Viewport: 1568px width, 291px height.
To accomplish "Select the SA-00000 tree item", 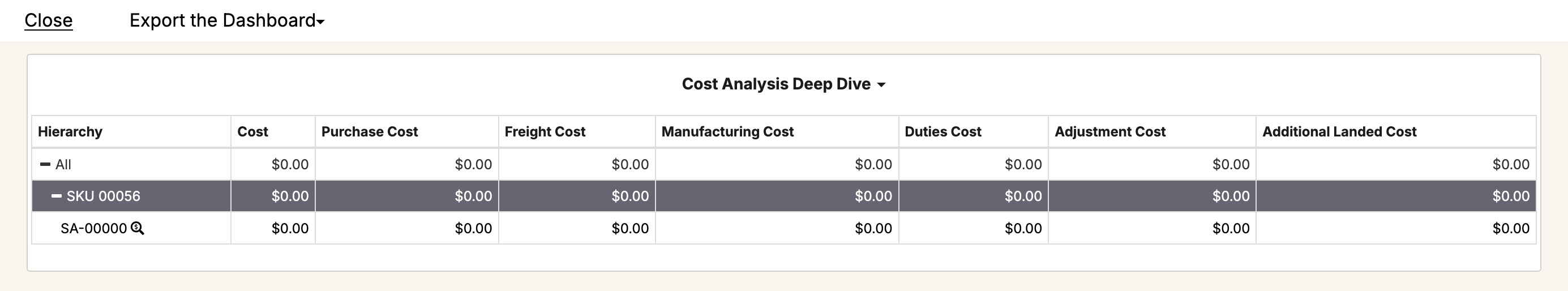I will pyautogui.click(x=93, y=228).
